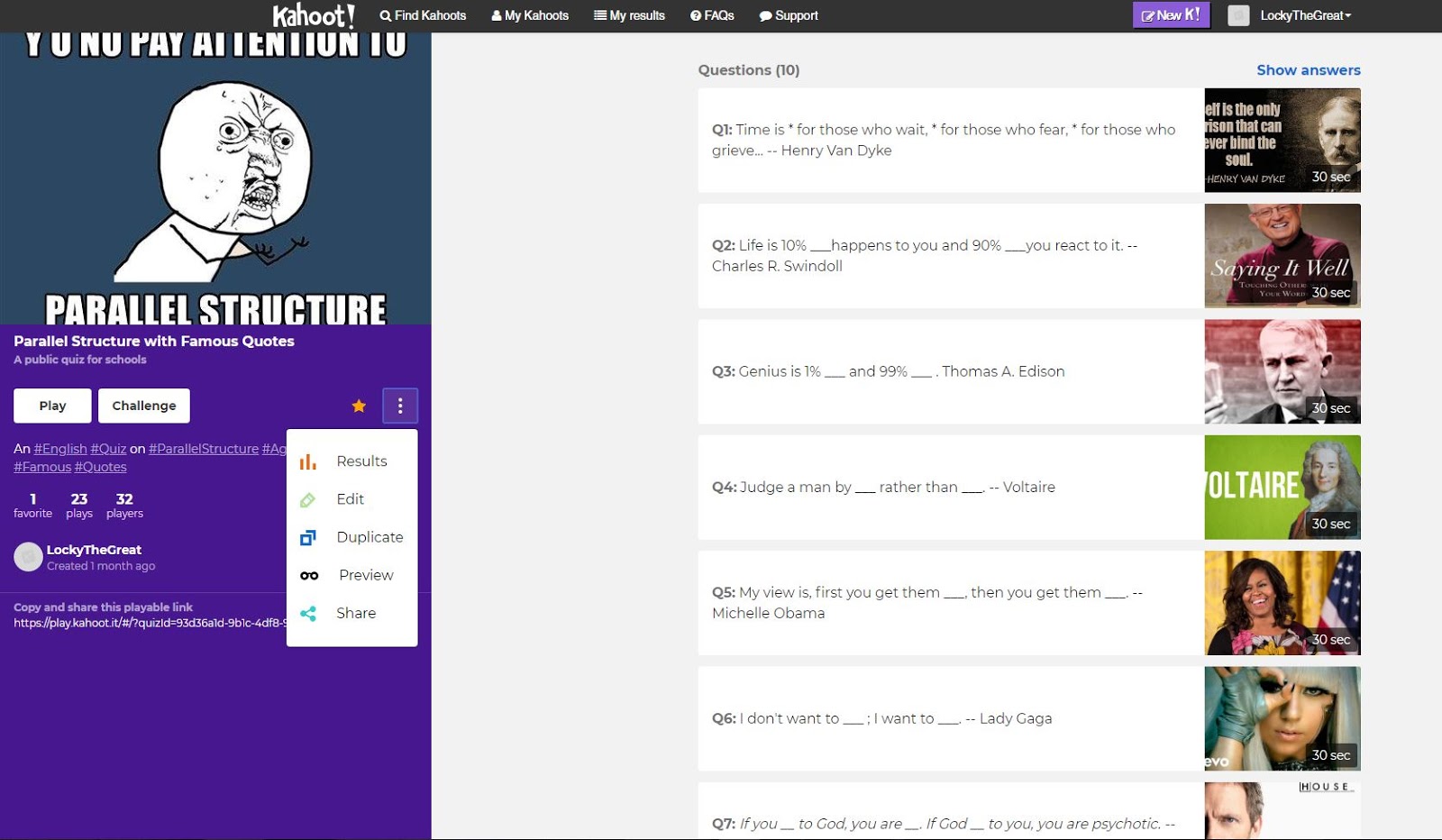
Task: Click the Thomas Edison thumbnail
Action: click(1282, 371)
